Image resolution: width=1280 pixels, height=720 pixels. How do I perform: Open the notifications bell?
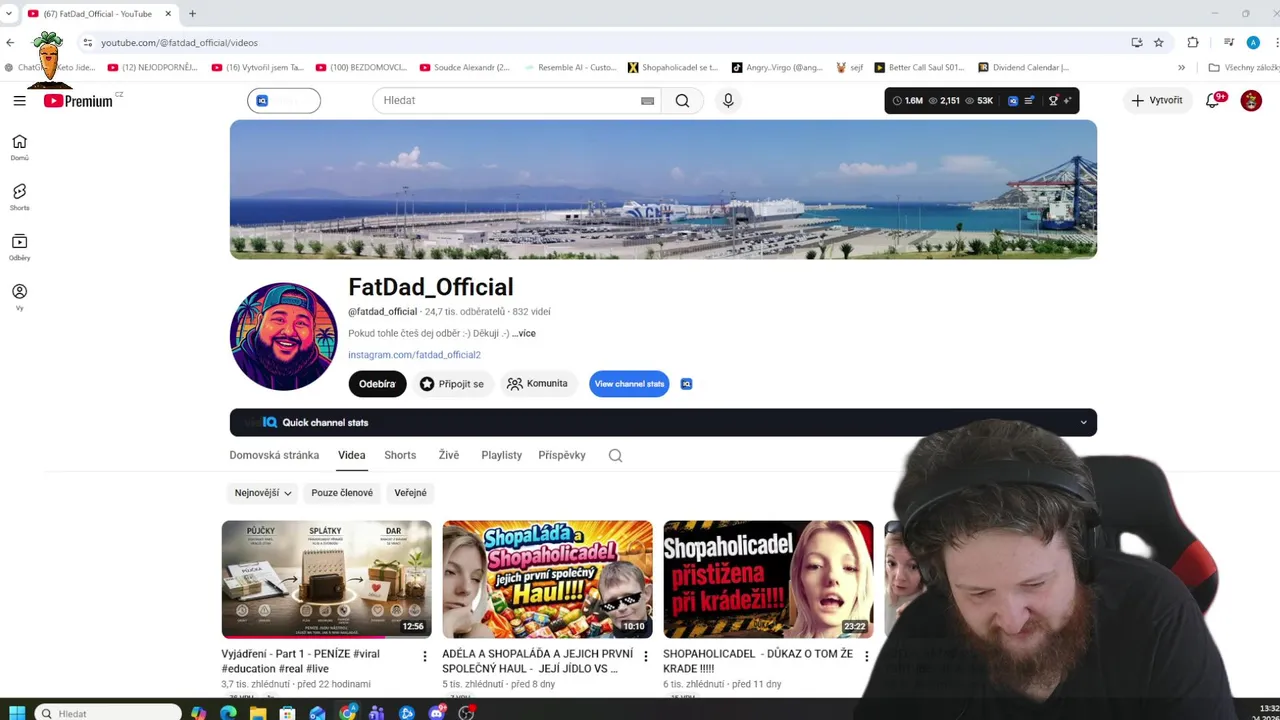tap(1213, 100)
